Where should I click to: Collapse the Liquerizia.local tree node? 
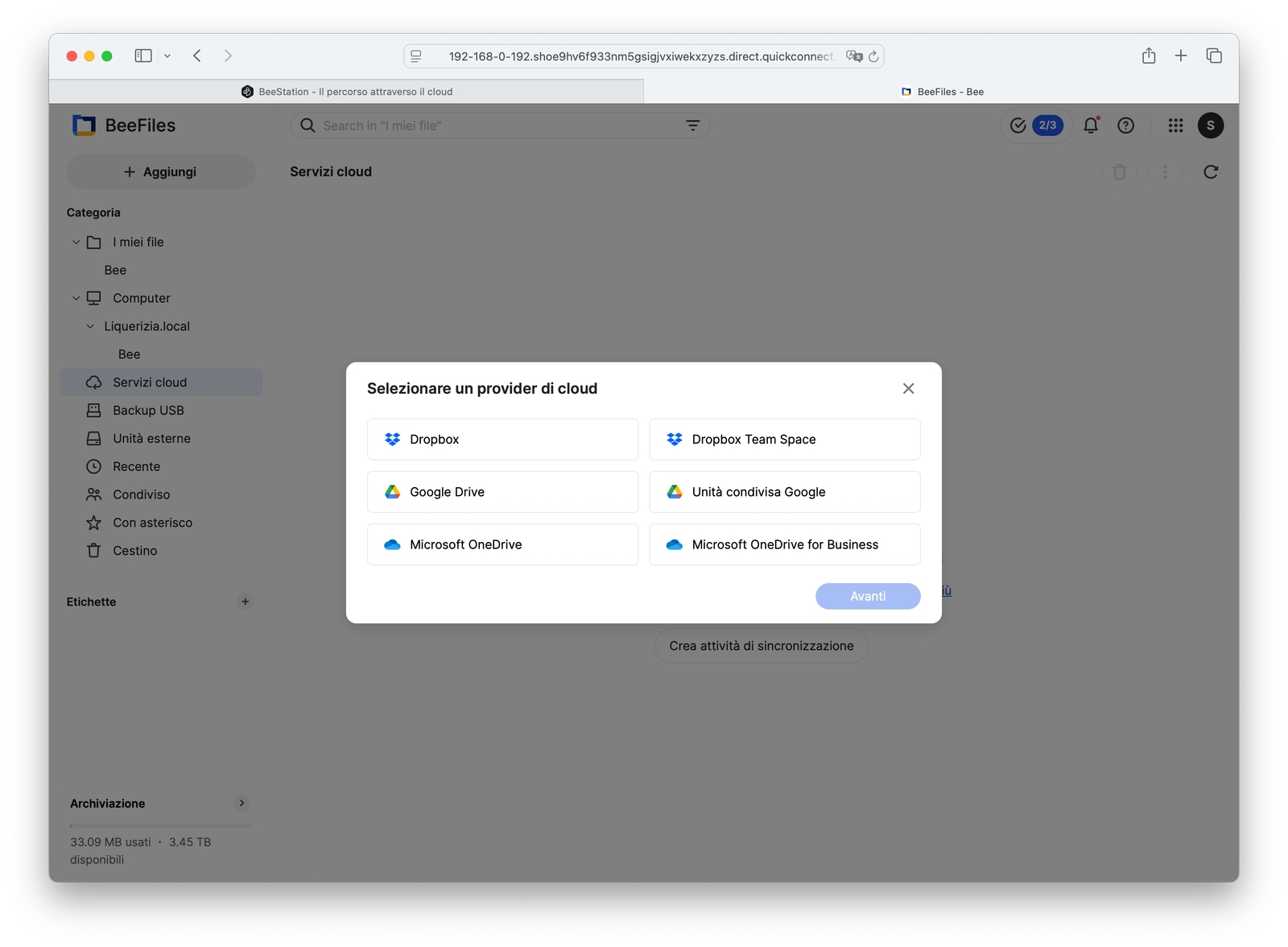point(90,326)
